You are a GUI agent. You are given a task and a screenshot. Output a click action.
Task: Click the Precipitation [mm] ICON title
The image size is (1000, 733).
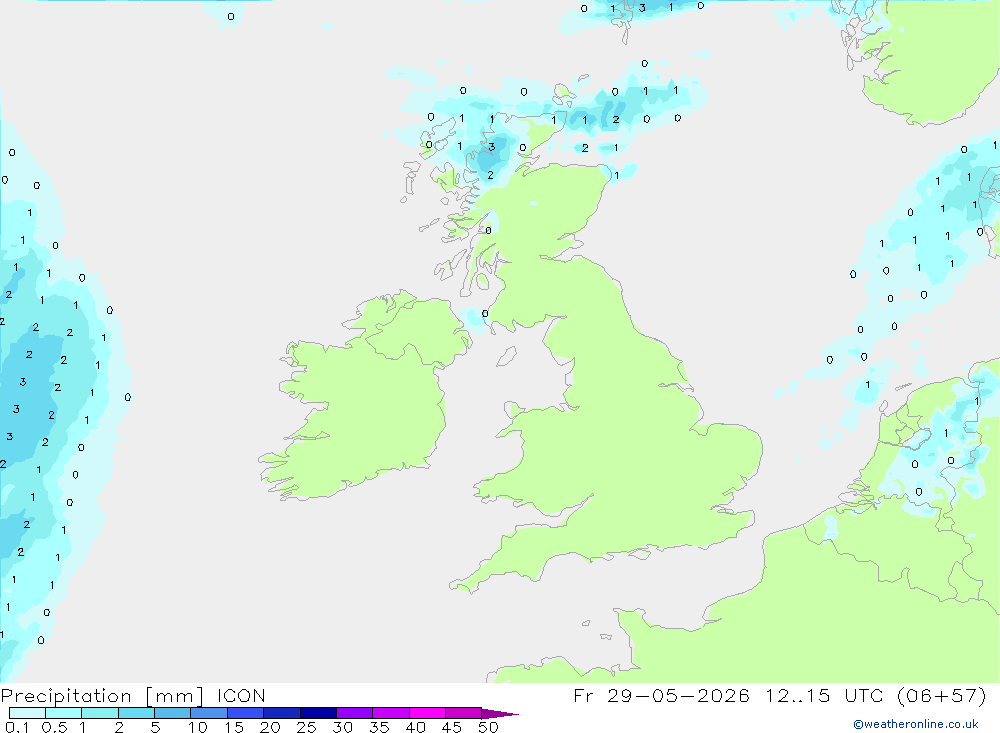pyautogui.click(x=133, y=696)
